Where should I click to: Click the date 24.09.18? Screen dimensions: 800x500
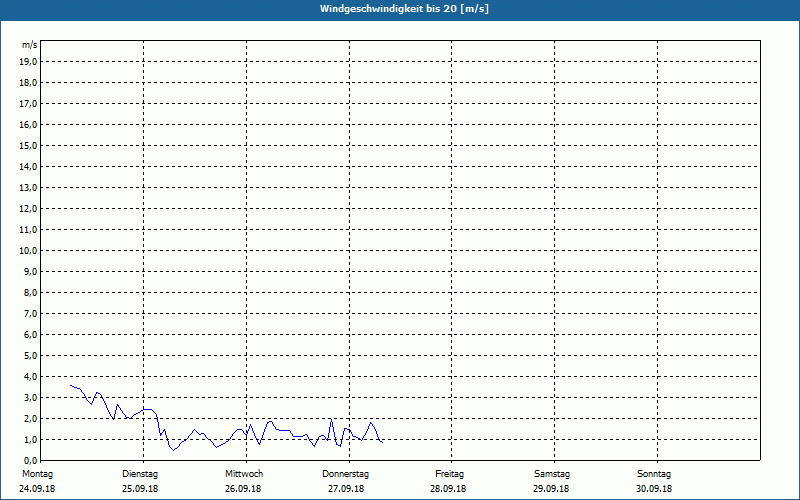point(37,489)
